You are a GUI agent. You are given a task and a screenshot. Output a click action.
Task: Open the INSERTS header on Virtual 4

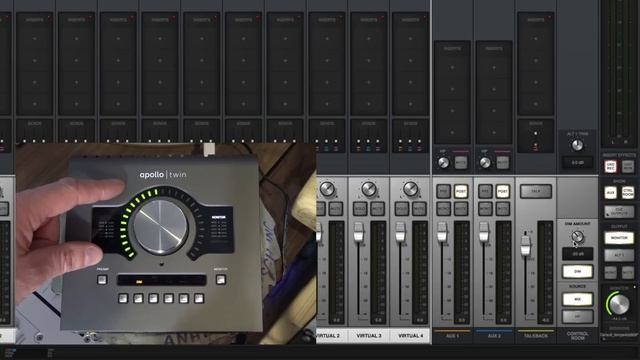(x=411, y=19)
